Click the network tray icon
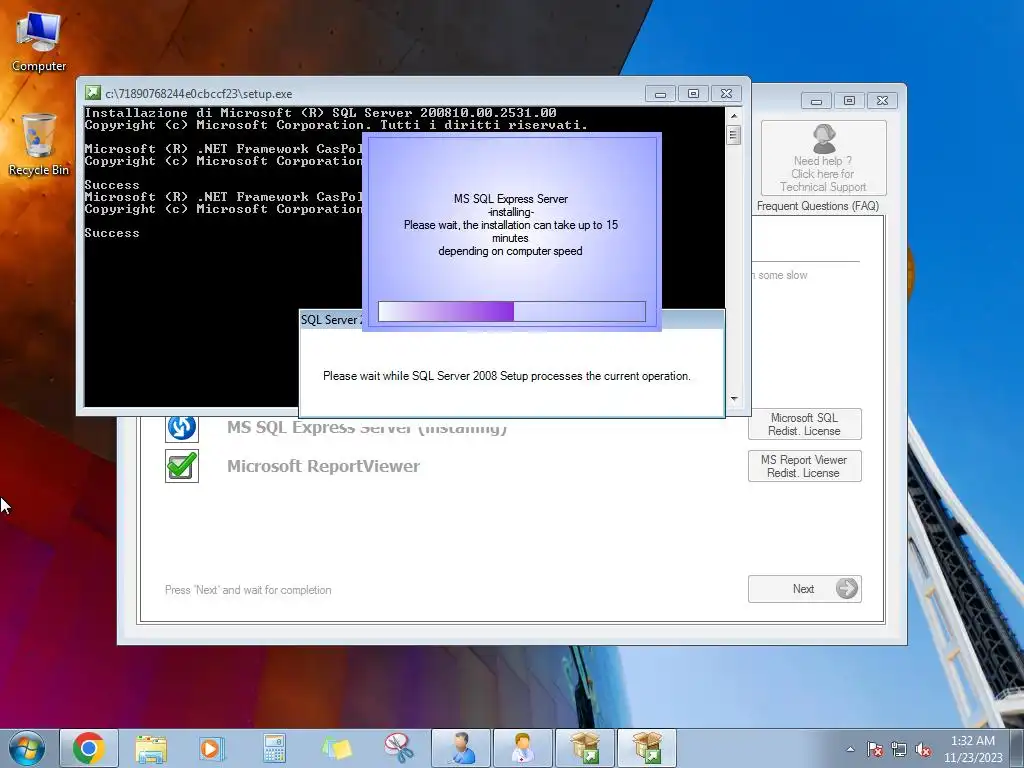The height and width of the screenshot is (768, 1024). 899,749
